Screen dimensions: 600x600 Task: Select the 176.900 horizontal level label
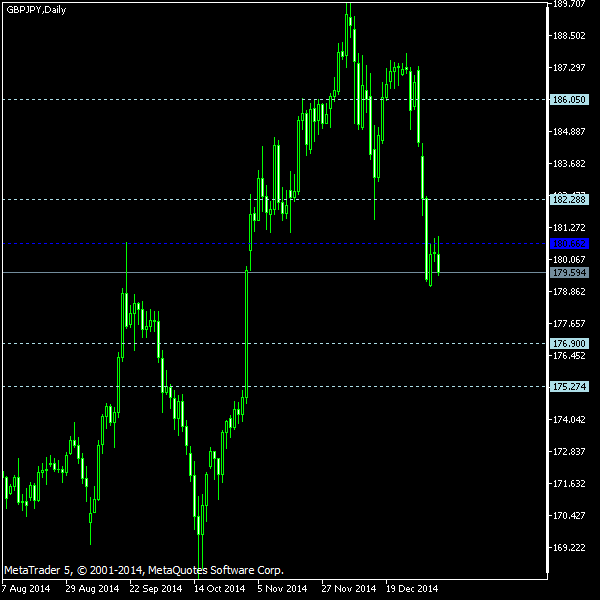(x=569, y=344)
